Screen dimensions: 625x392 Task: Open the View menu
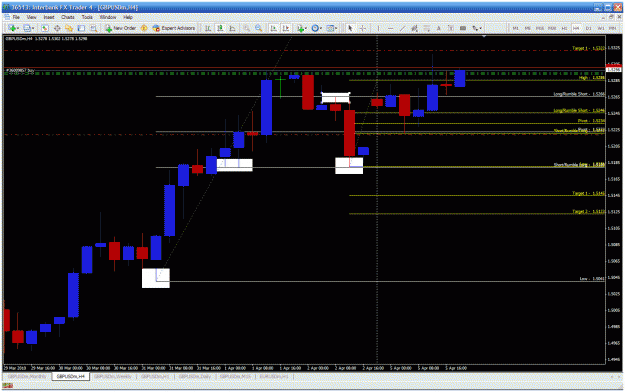click(31, 17)
